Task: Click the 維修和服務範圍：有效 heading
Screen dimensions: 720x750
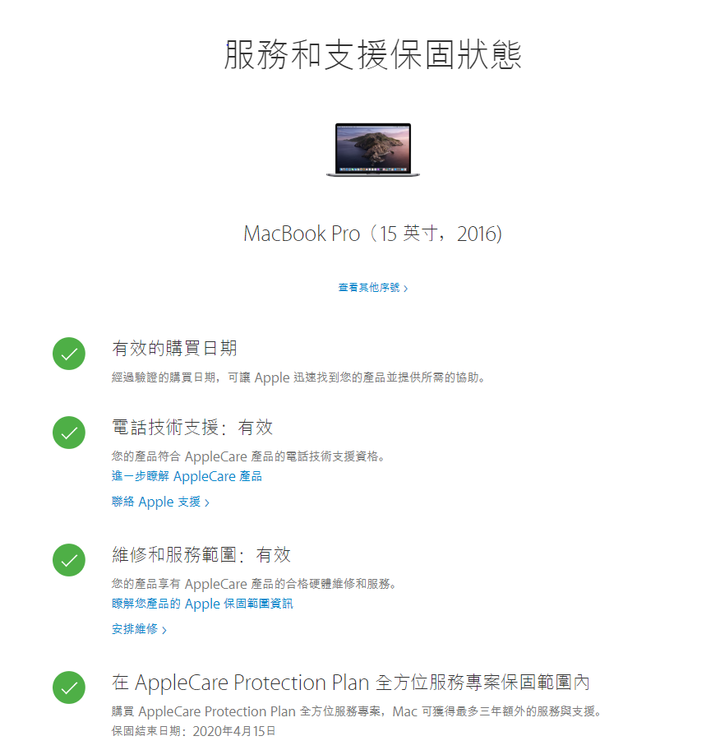Action: pyautogui.click(x=201, y=555)
